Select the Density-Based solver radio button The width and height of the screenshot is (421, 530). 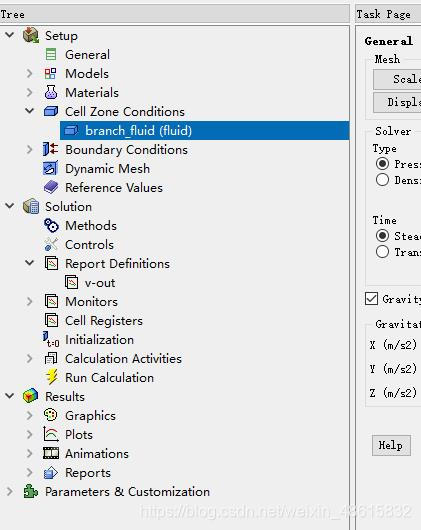click(x=382, y=180)
